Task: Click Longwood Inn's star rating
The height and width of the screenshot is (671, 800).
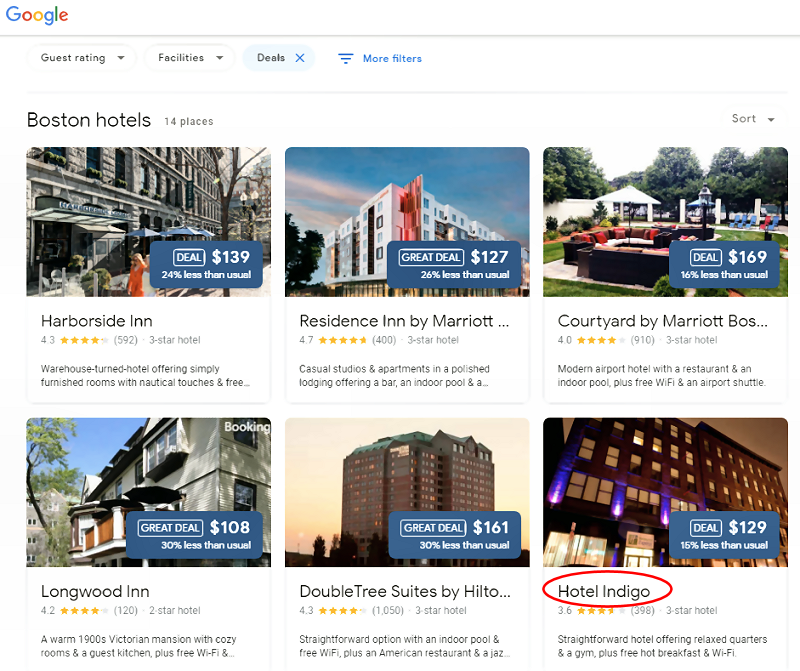Action: point(84,611)
